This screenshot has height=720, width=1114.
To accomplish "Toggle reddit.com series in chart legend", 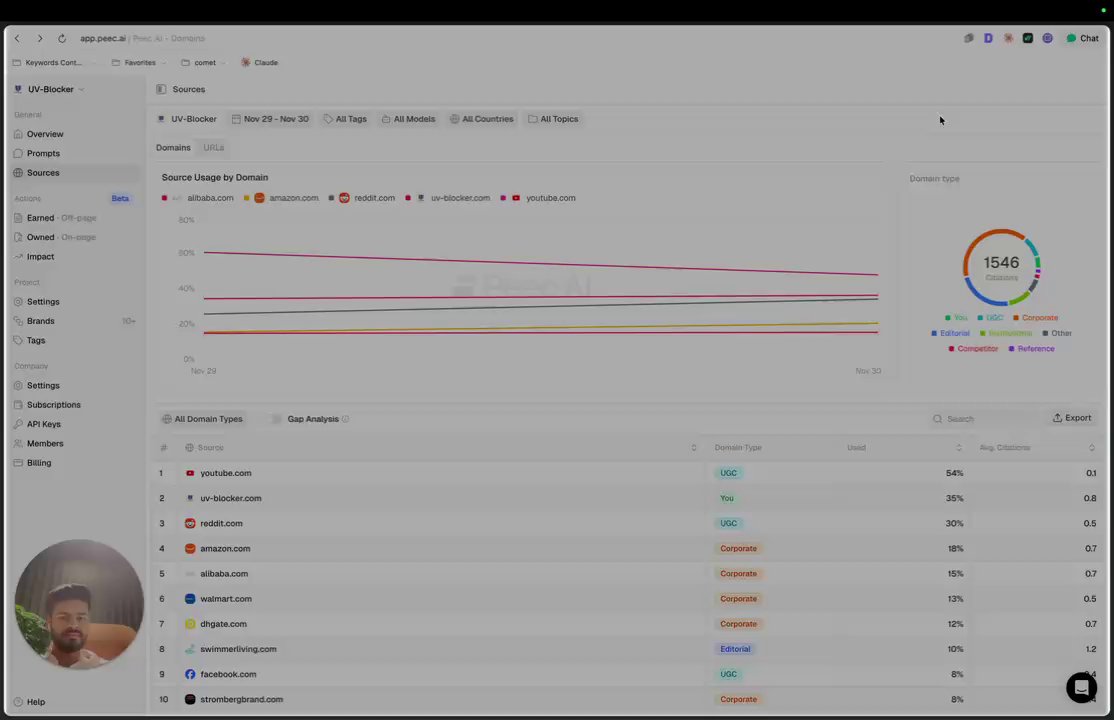I will pyautogui.click(x=362, y=198).
